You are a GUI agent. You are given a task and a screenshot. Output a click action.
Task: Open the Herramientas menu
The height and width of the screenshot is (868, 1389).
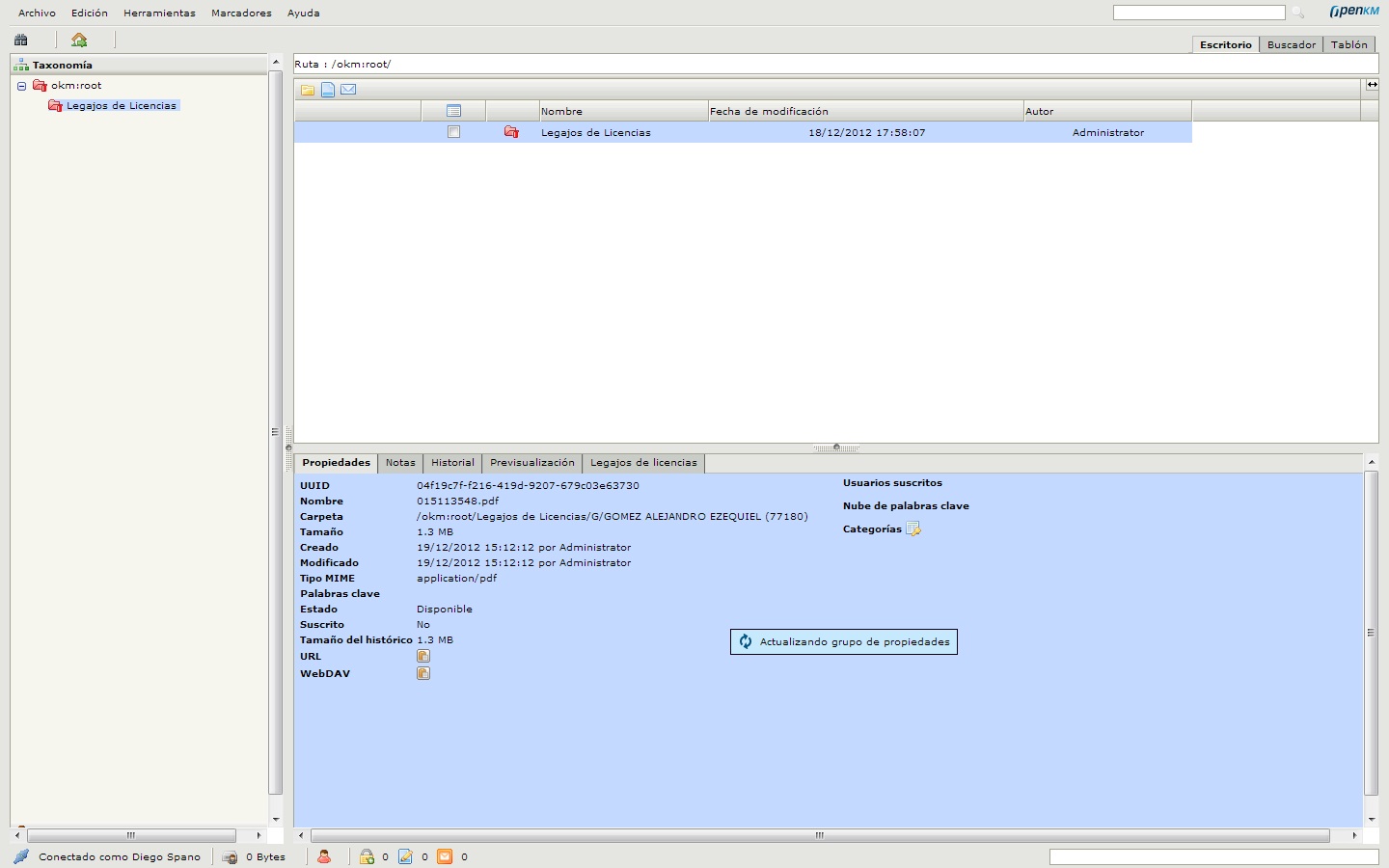point(159,13)
